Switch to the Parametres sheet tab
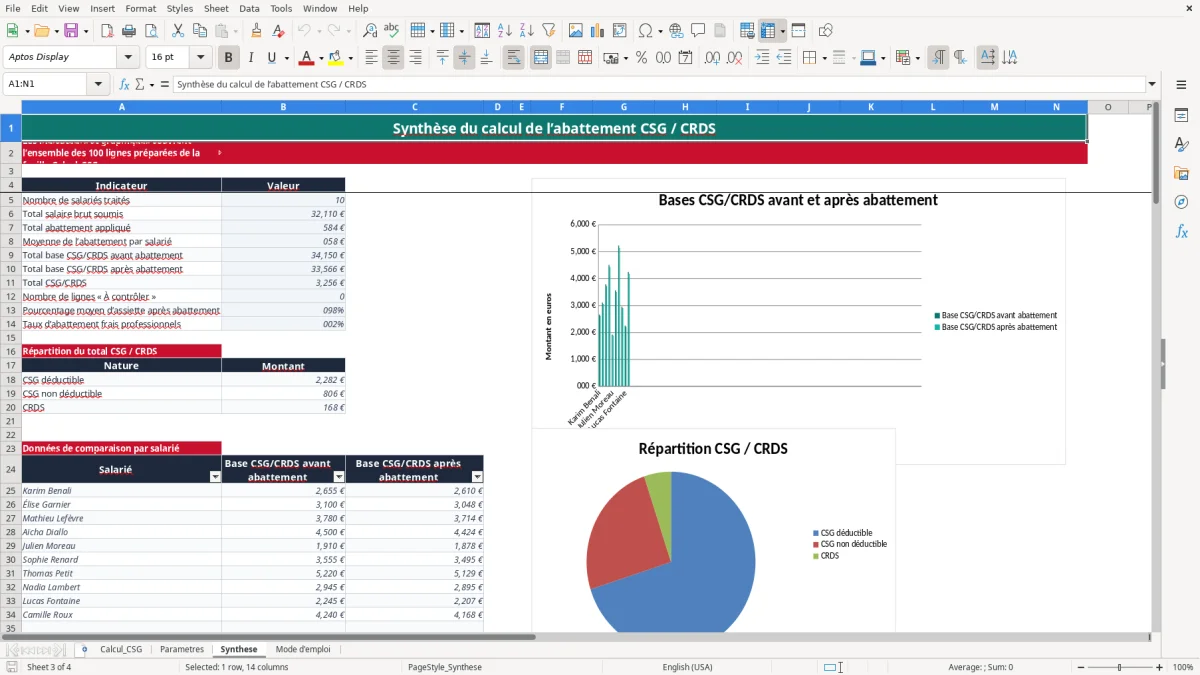This screenshot has width=1200, height=675. coord(182,649)
